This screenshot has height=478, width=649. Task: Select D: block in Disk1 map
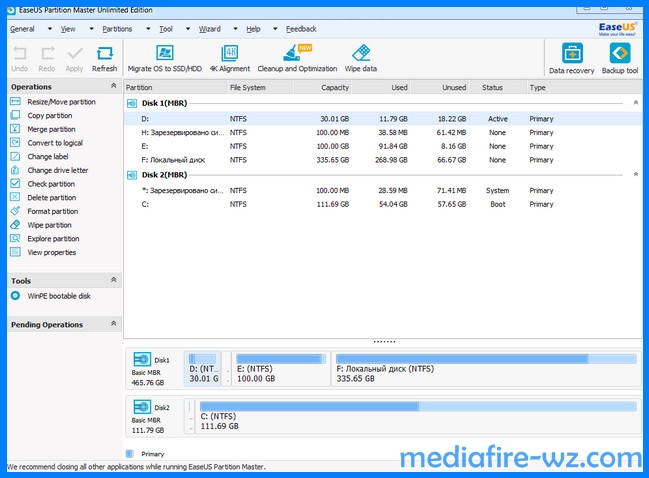(x=203, y=369)
